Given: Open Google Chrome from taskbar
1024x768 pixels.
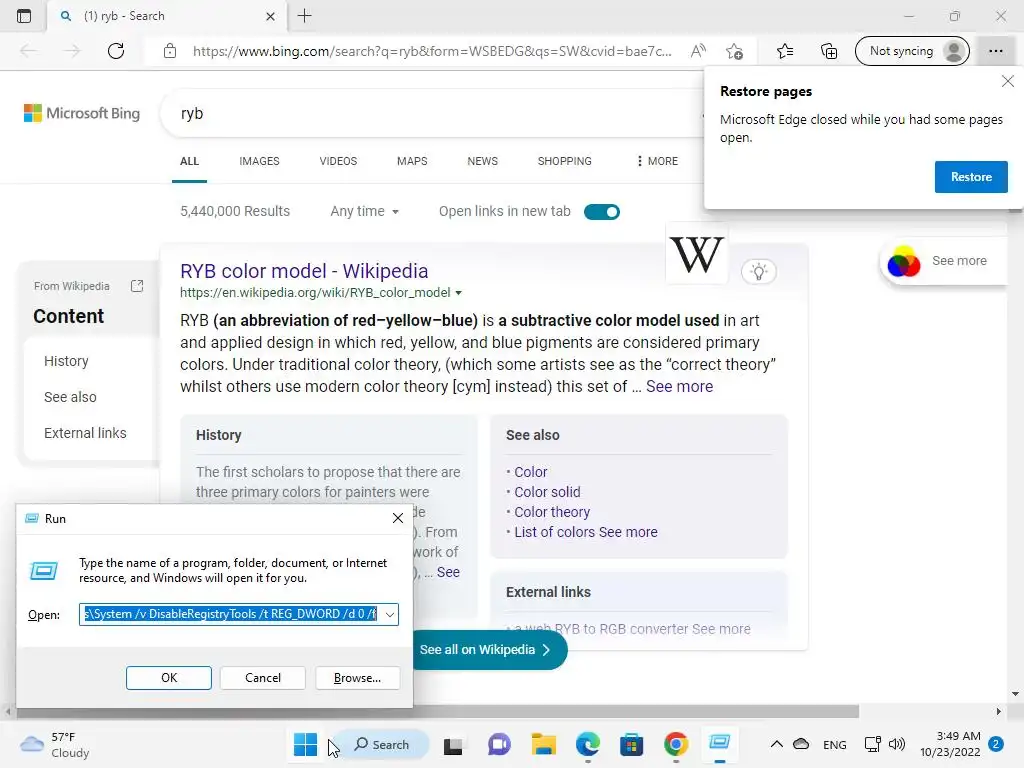Looking at the screenshot, I should [x=676, y=744].
